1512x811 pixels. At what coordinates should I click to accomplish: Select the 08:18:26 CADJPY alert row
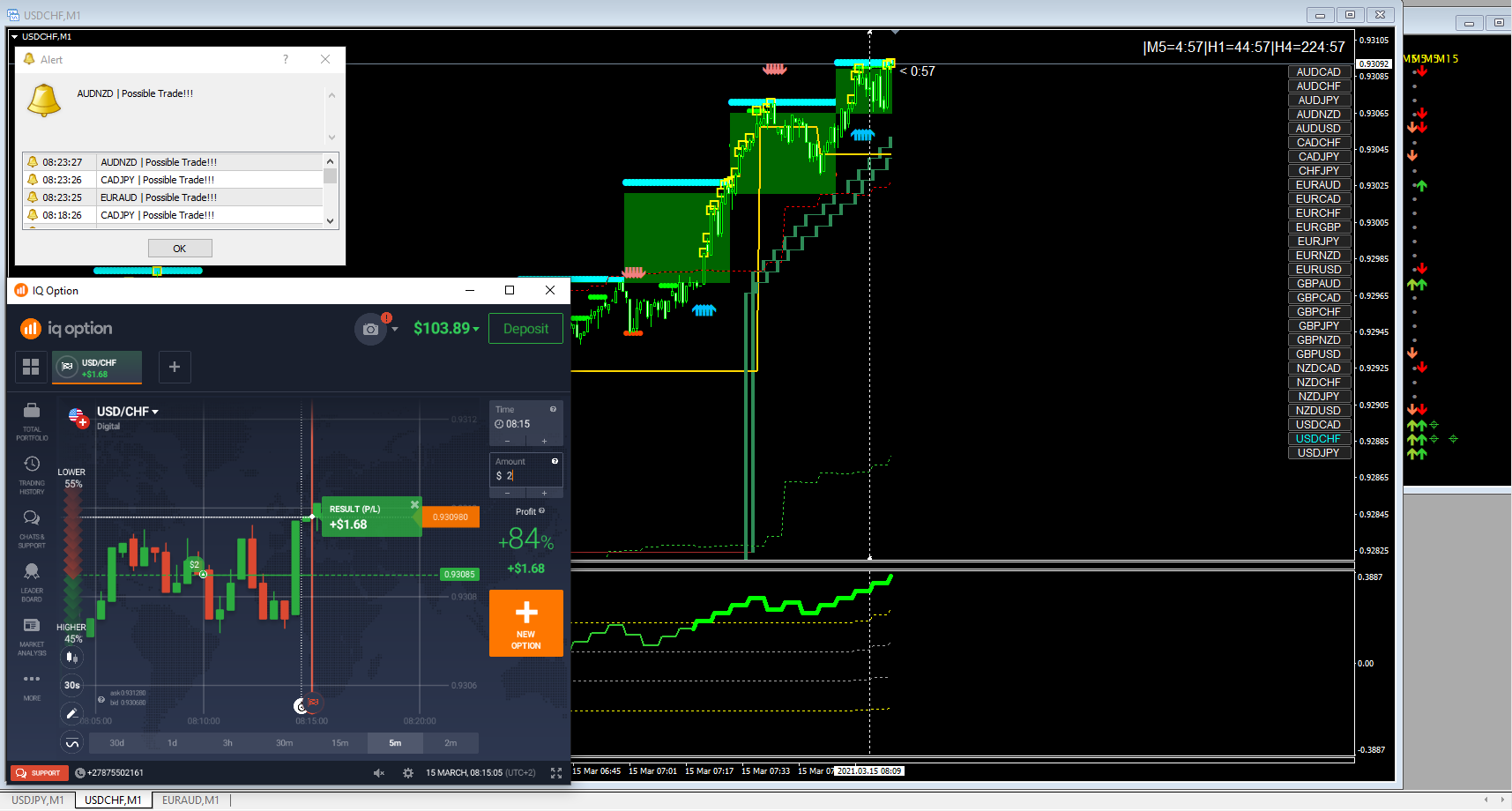[x=174, y=215]
